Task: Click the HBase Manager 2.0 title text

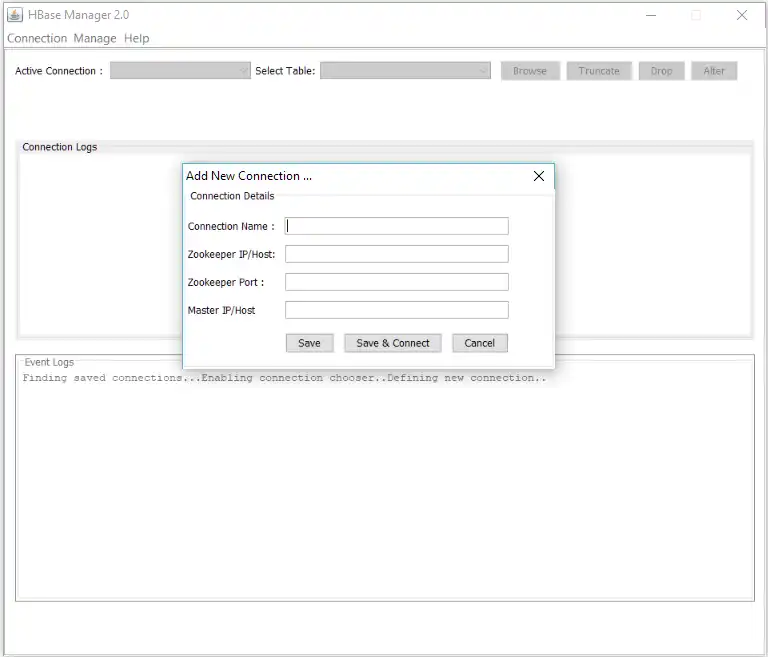Action: pyautogui.click(x=78, y=15)
